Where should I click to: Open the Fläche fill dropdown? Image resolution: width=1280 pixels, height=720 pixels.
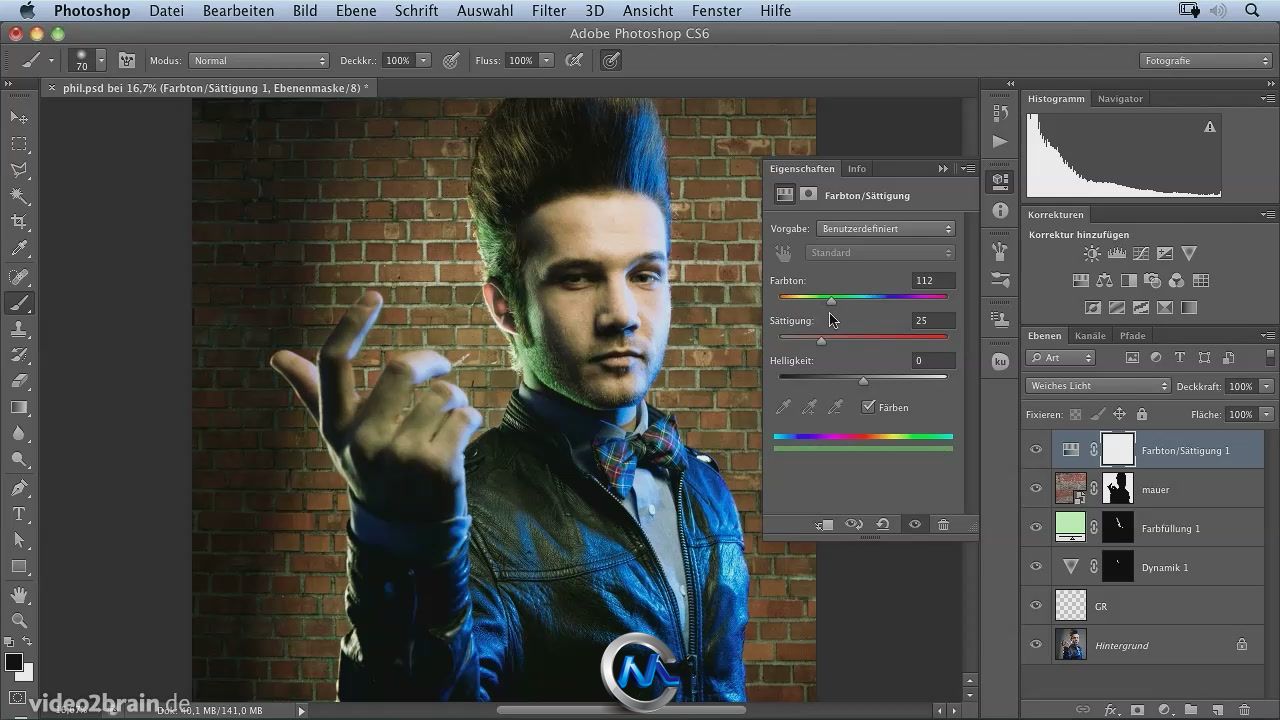[x=1267, y=414]
